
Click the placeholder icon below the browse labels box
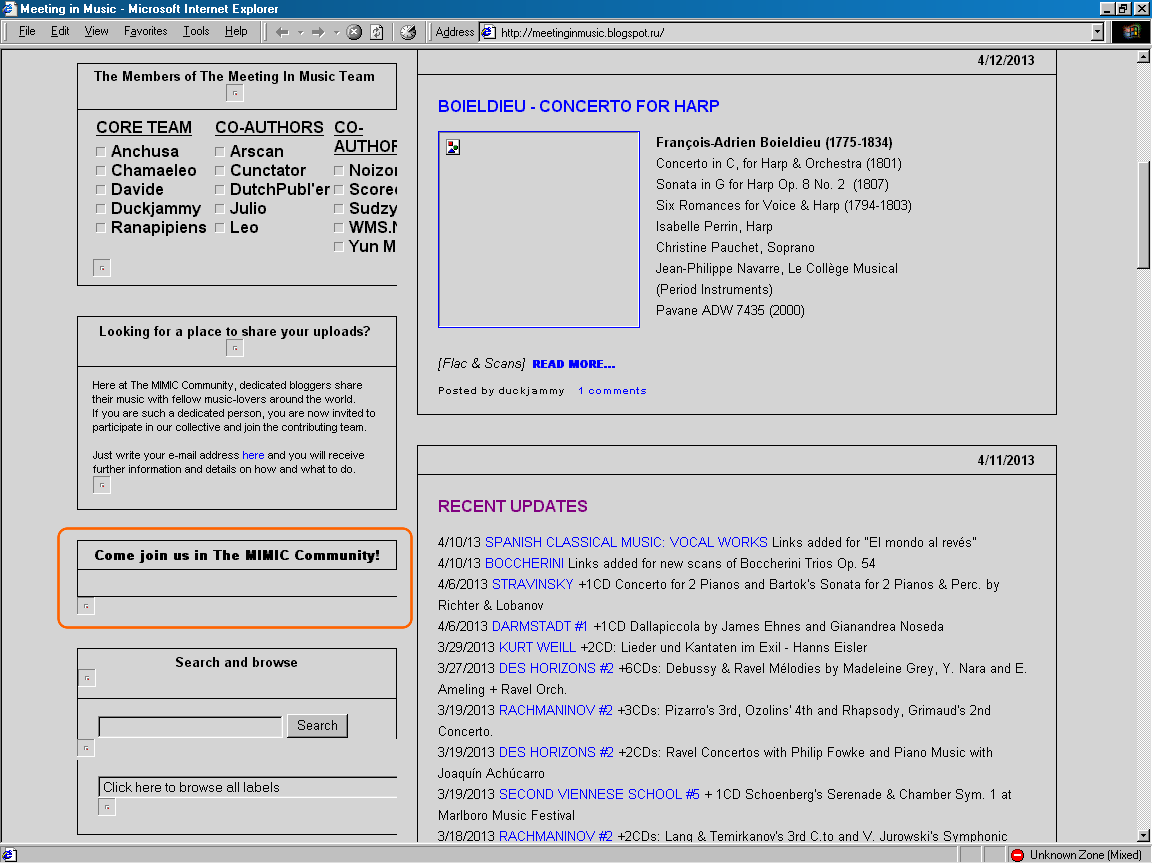(x=107, y=807)
